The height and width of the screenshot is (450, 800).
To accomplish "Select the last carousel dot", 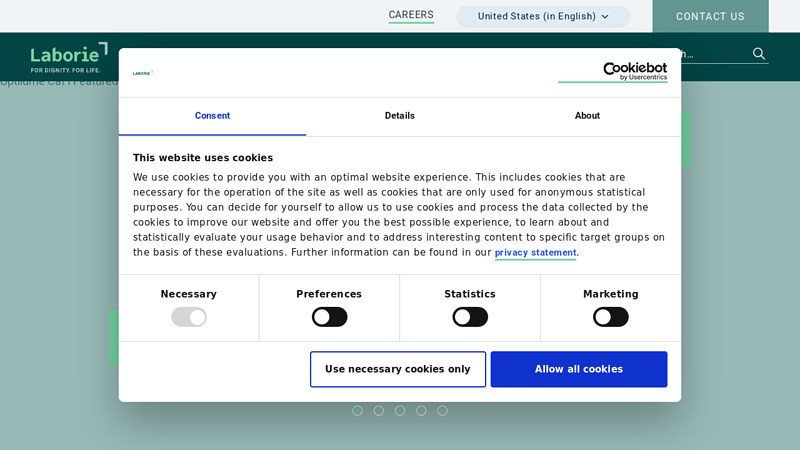I will pyautogui.click(x=442, y=411).
